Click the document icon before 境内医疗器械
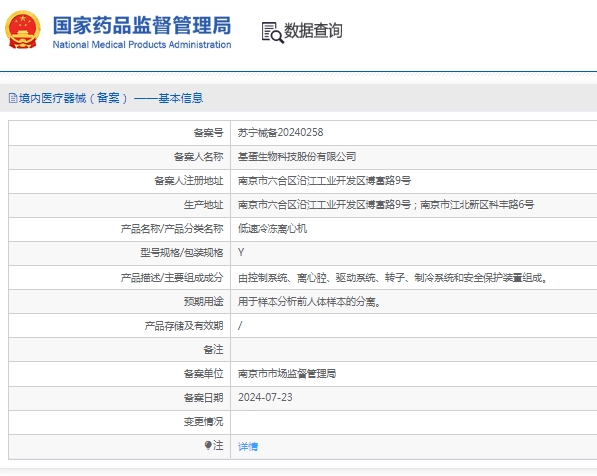 point(13,98)
